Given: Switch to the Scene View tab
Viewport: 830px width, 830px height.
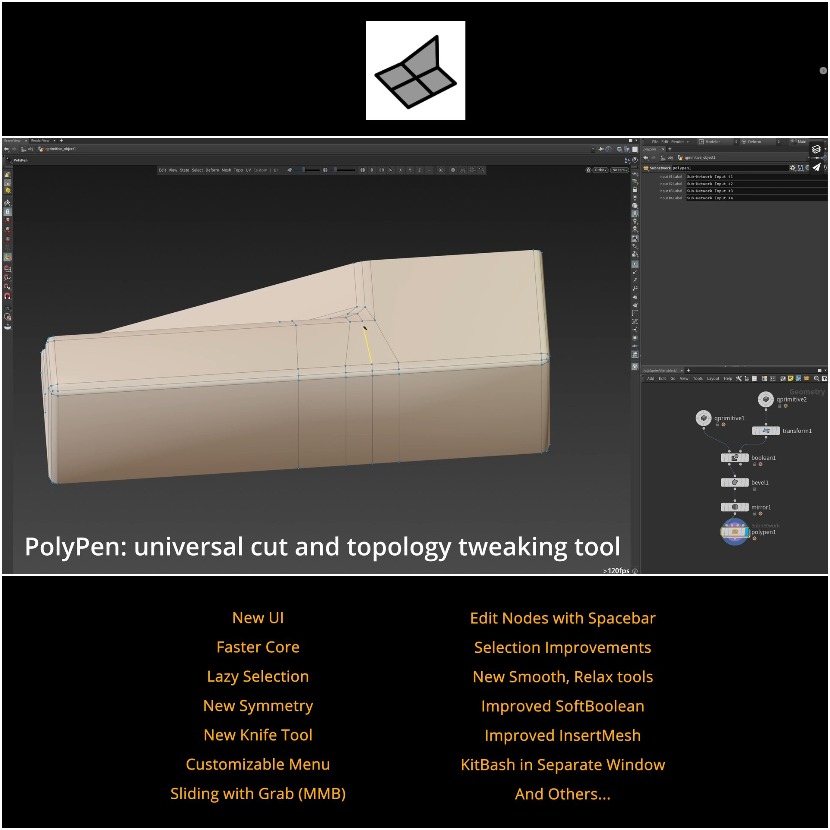Looking at the screenshot, I should click(x=12, y=141).
